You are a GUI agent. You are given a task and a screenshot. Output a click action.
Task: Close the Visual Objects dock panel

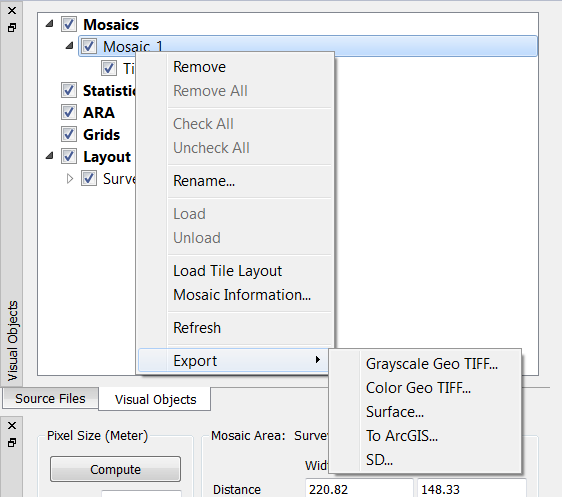[12, 11]
